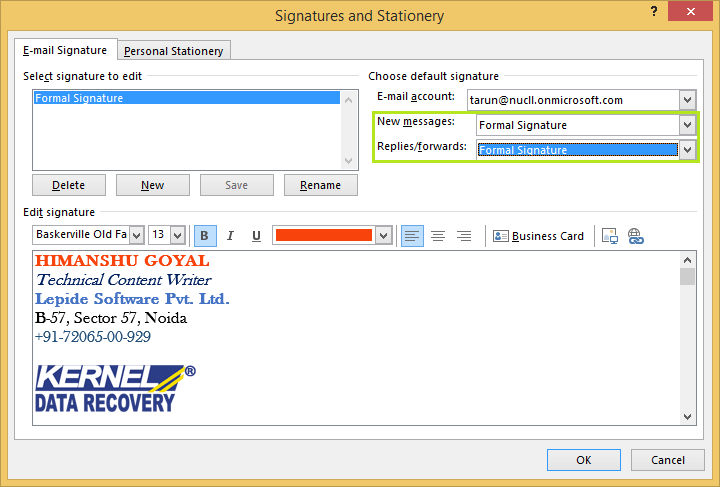The height and width of the screenshot is (487, 720).
Task: Switch to Personal Stationery tab
Action: [x=175, y=50]
